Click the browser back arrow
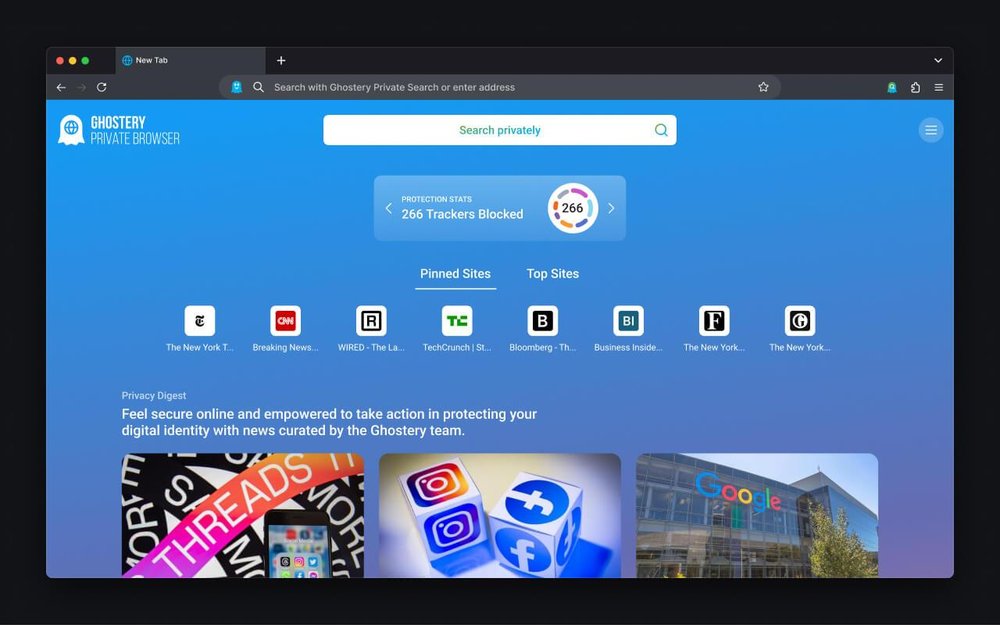This screenshot has width=1000, height=628. (x=61, y=87)
